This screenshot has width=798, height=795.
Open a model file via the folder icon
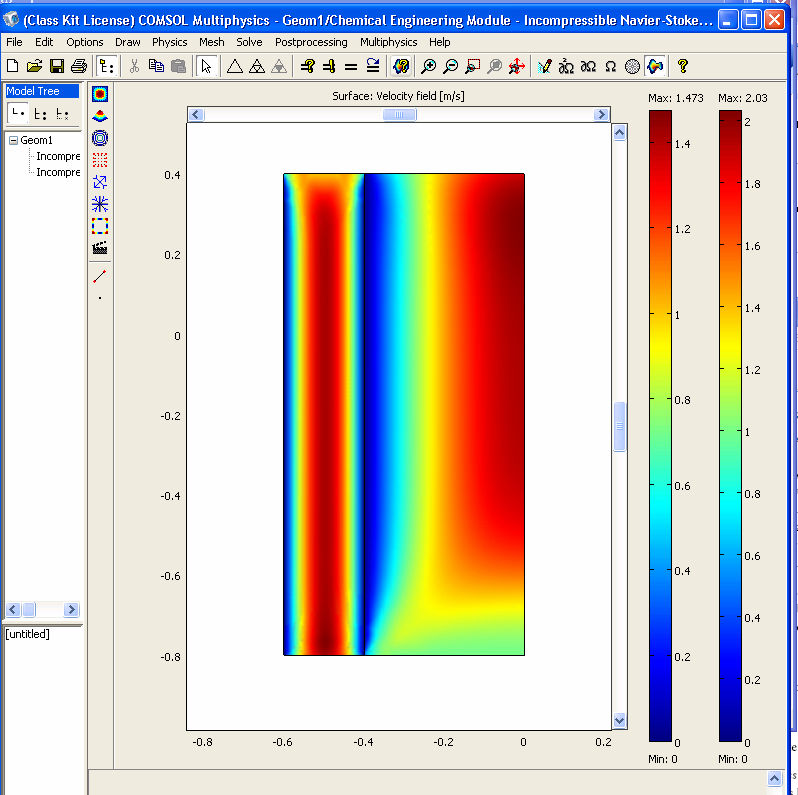[35, 66]
